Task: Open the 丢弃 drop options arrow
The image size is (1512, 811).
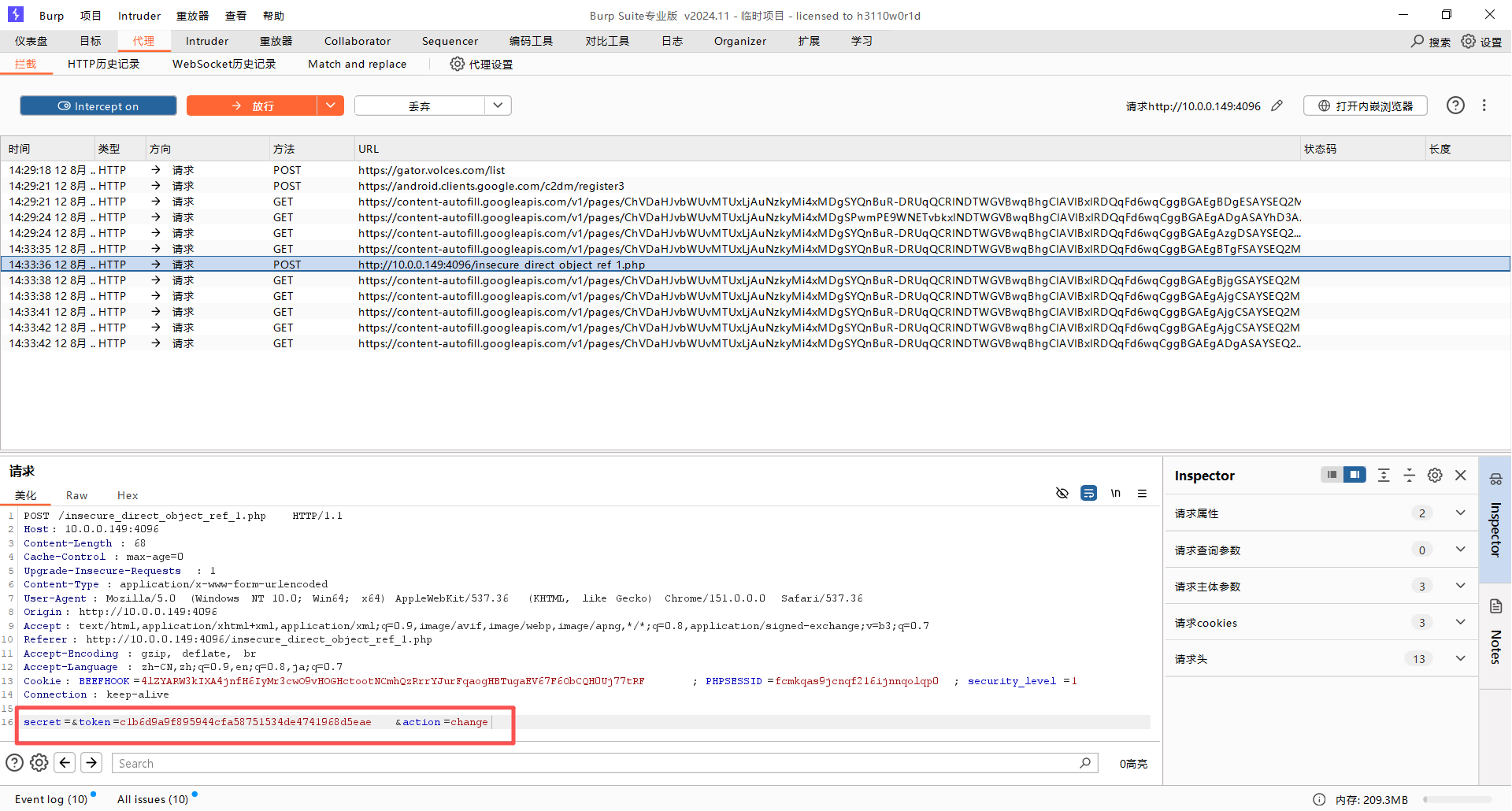Action: [498, 106]
